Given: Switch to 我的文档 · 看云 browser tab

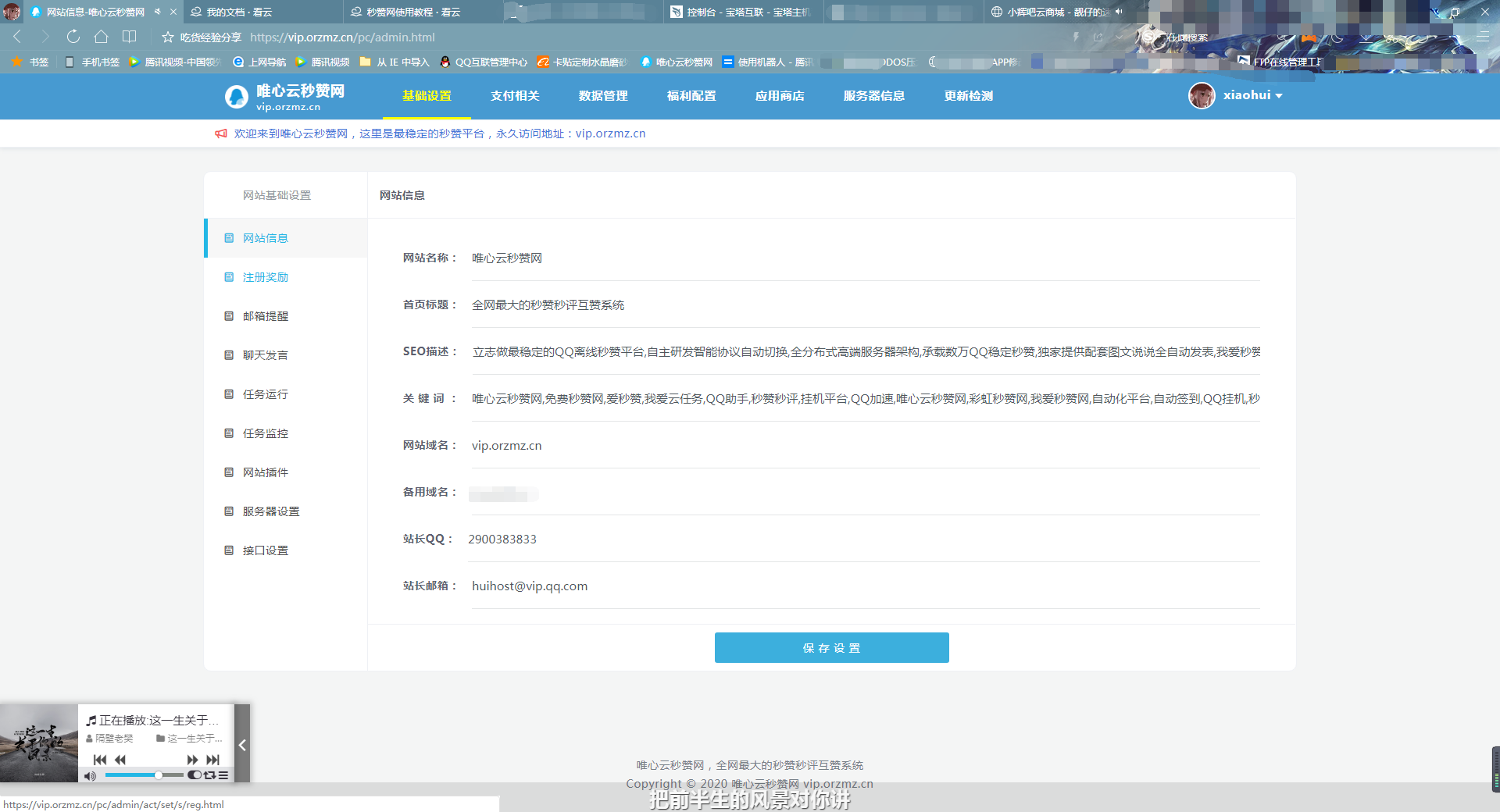Looking at the screenshot, I should pos(262,12).
